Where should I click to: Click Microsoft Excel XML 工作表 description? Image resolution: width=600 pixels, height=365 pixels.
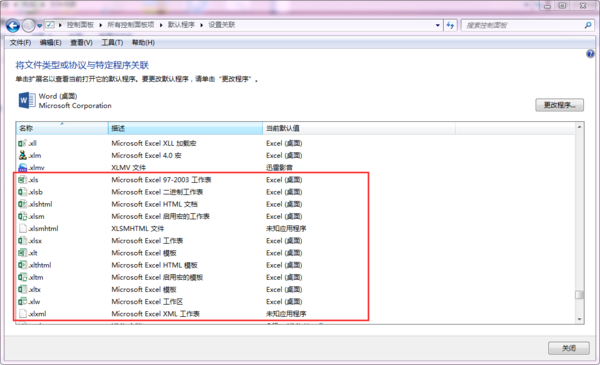tap(155, 314)
